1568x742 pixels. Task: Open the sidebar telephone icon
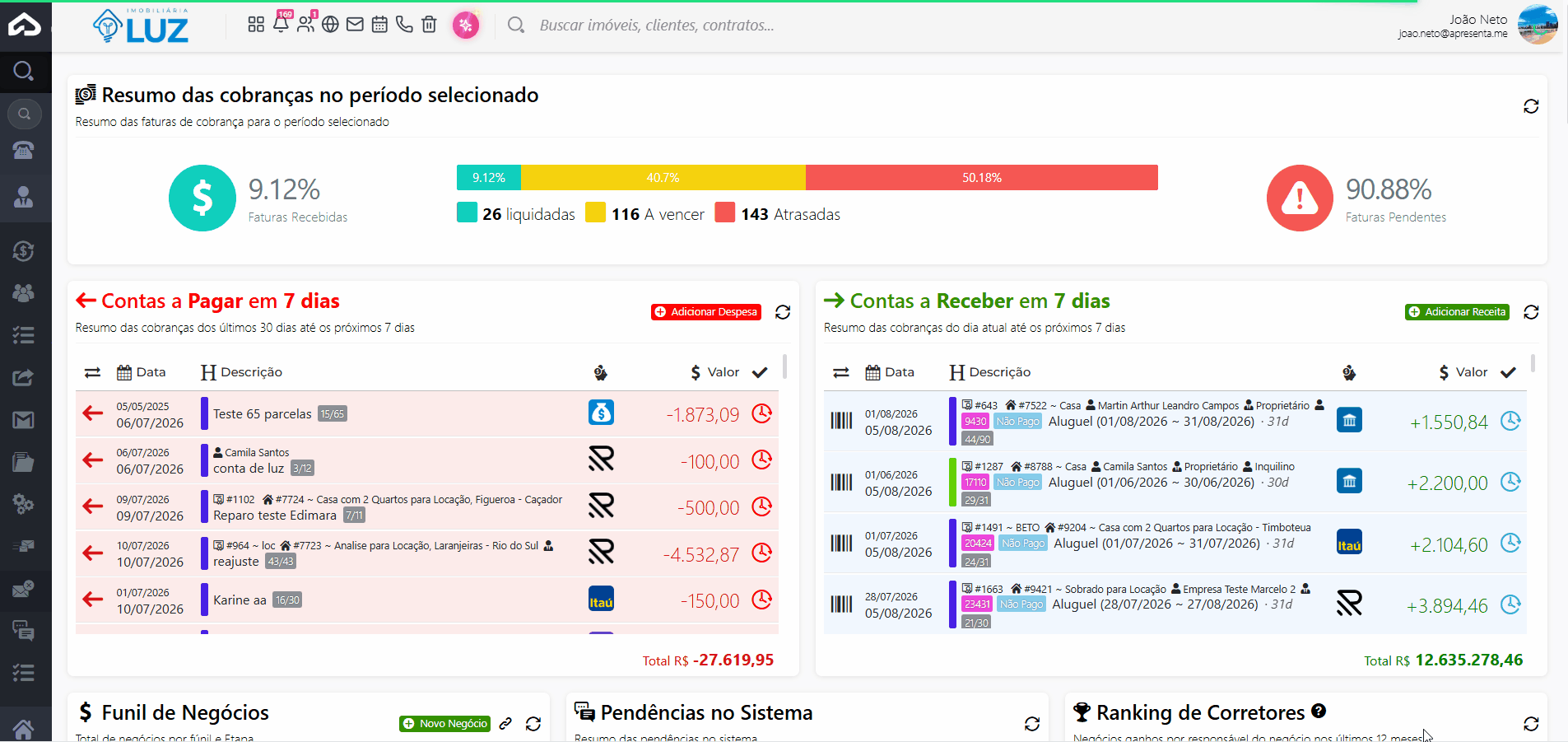pyautogui.click(x=24, y=150)
